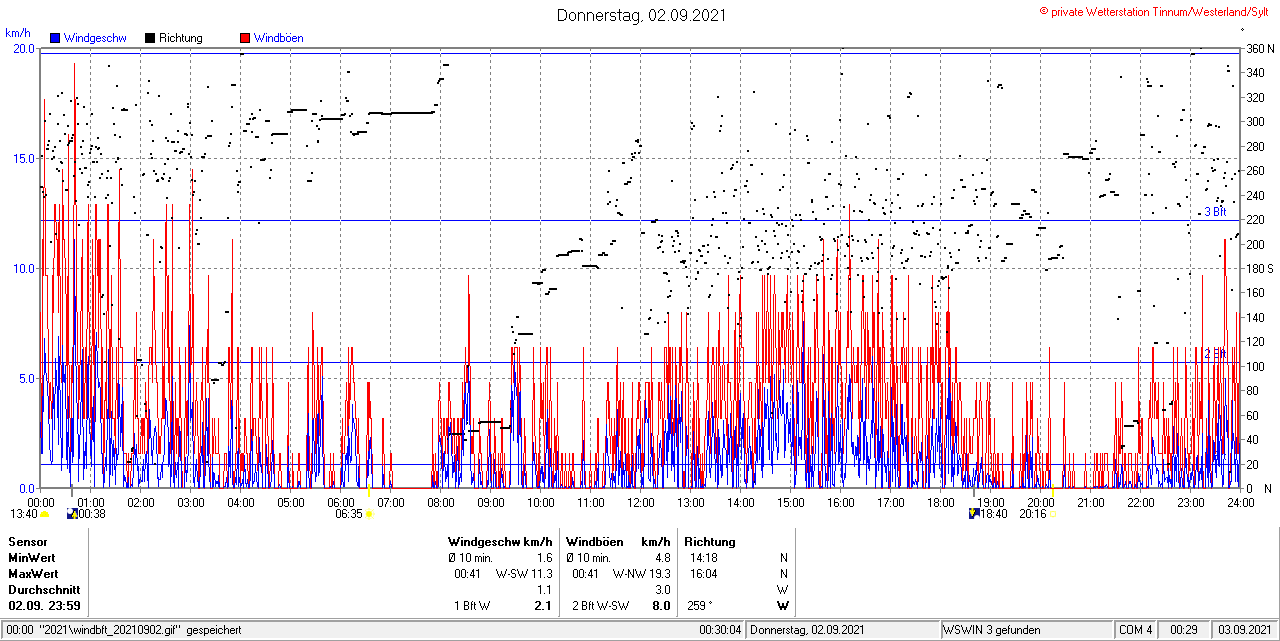Image resolution: width=1280 pixels, height=641 pixels.
Task: Click the 'Sensor' row header in table
Action: click(28, 542)
